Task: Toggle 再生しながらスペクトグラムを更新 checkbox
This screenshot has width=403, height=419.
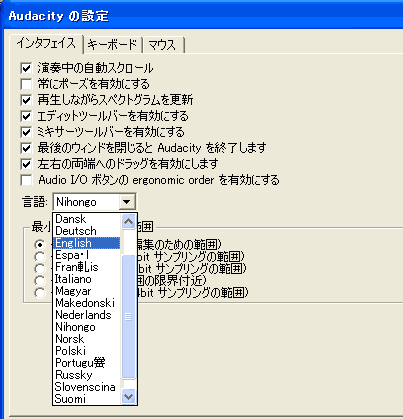Action: tap(26, 100)
